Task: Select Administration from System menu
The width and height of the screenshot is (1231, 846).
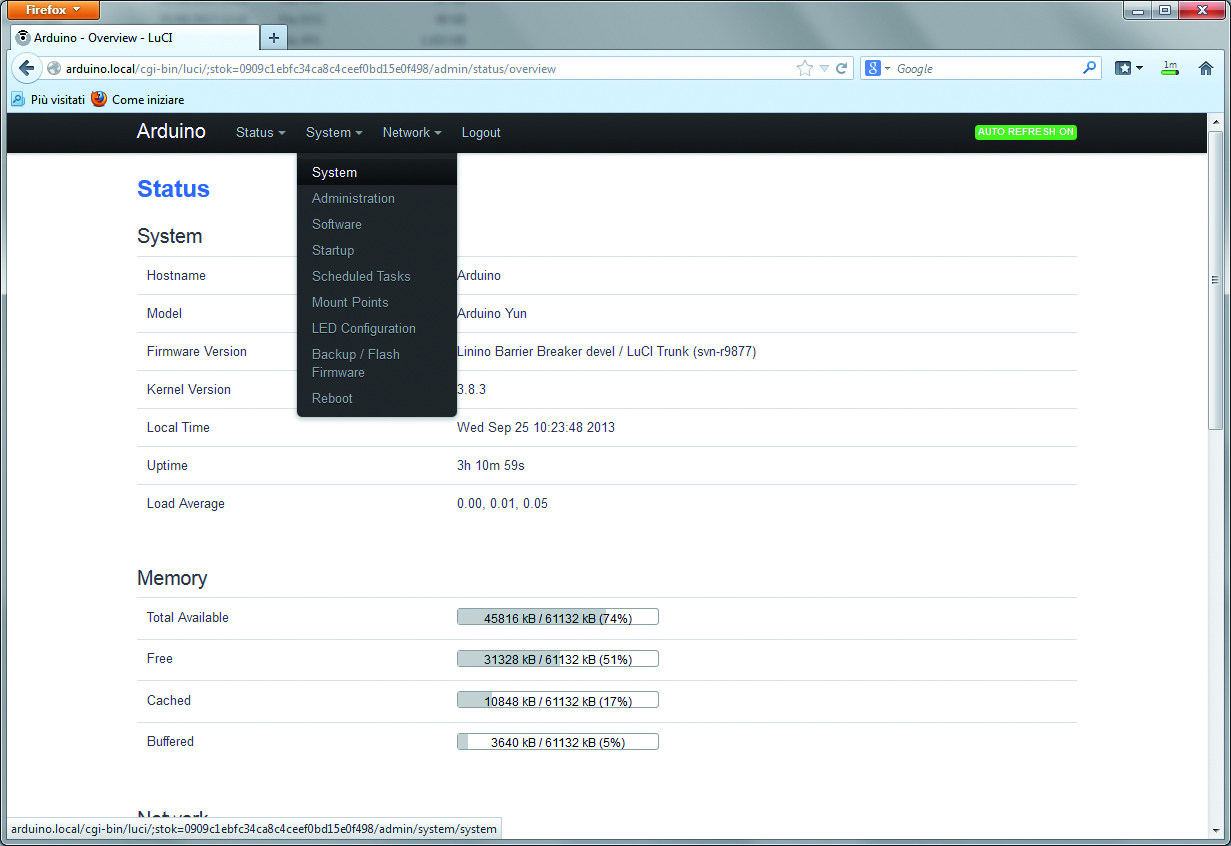Action: pos(353,198)
